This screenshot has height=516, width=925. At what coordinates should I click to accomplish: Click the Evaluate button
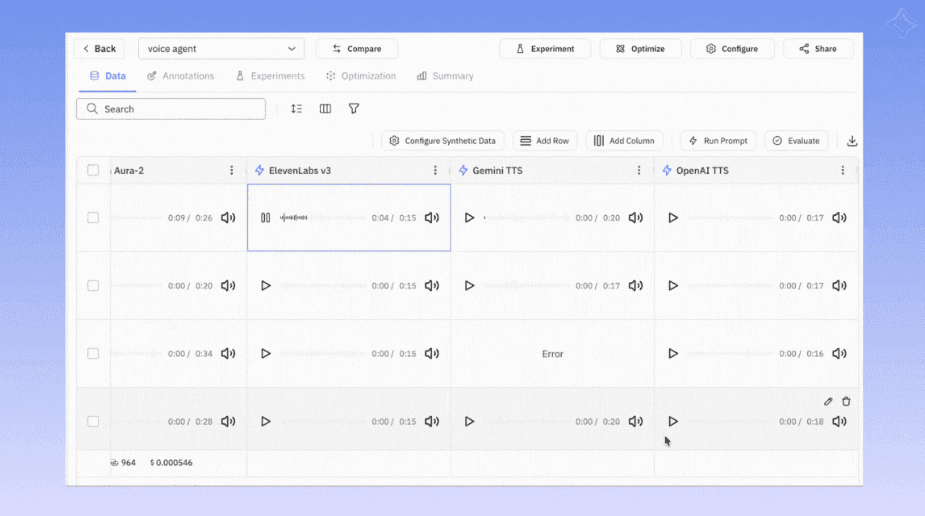(796, 141)
